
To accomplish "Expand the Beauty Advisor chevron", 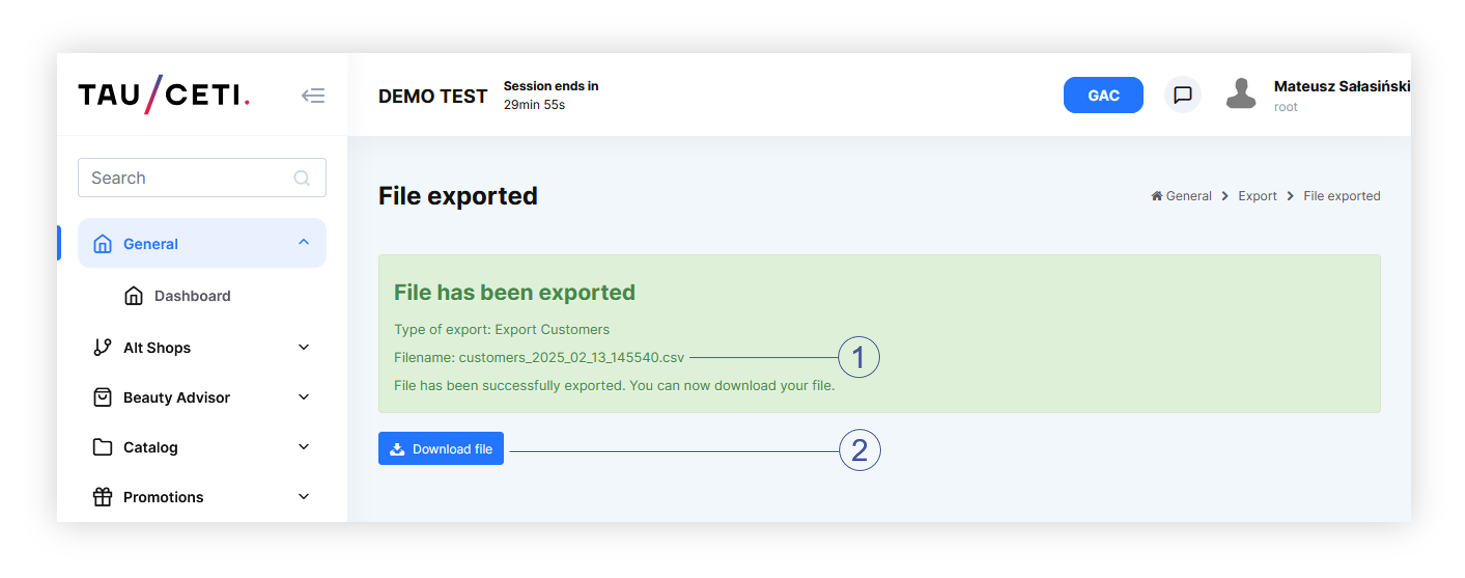I will tap(304, 397).
